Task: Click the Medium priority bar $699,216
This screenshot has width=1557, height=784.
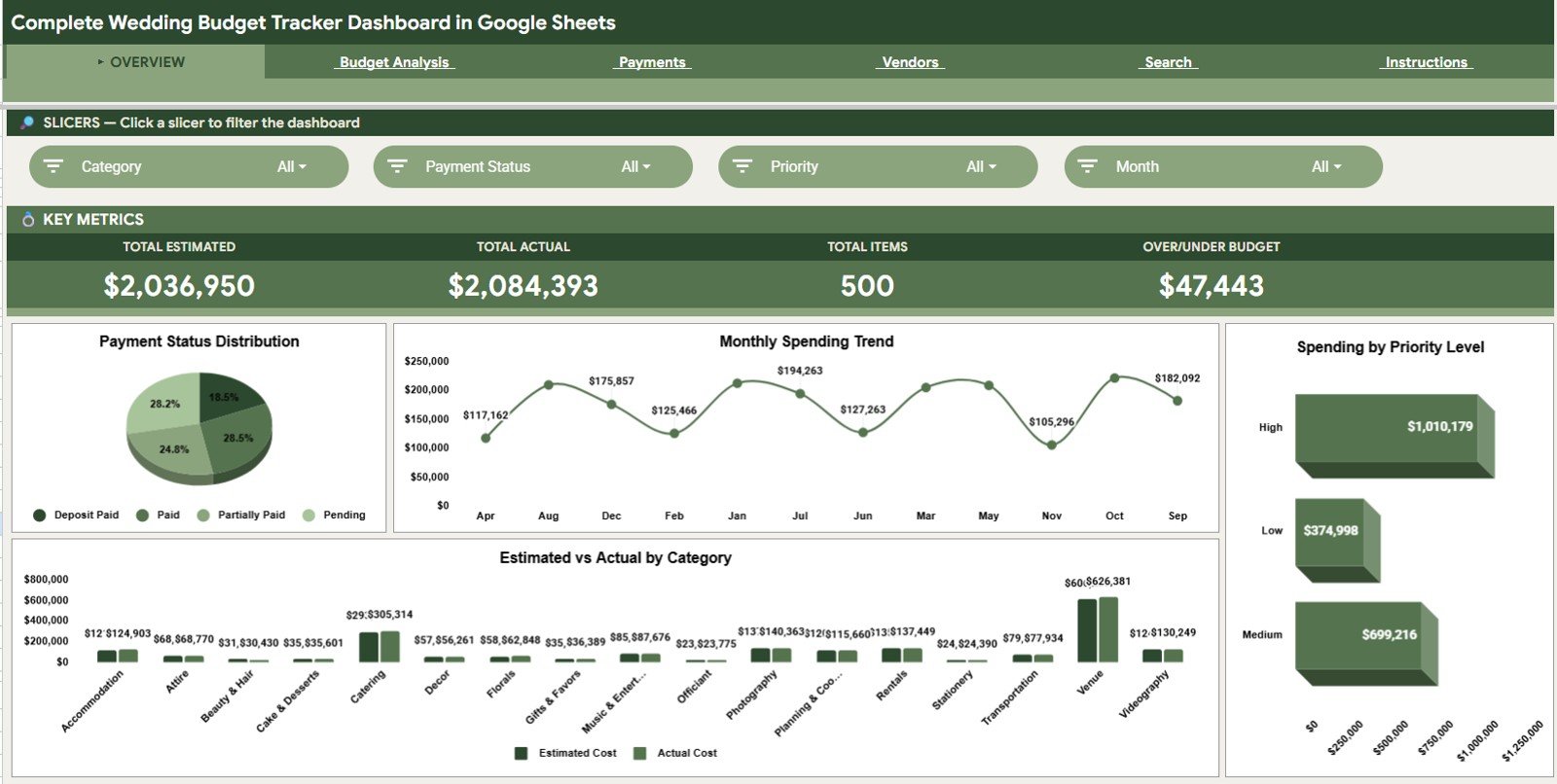Action: (1366, 643)
